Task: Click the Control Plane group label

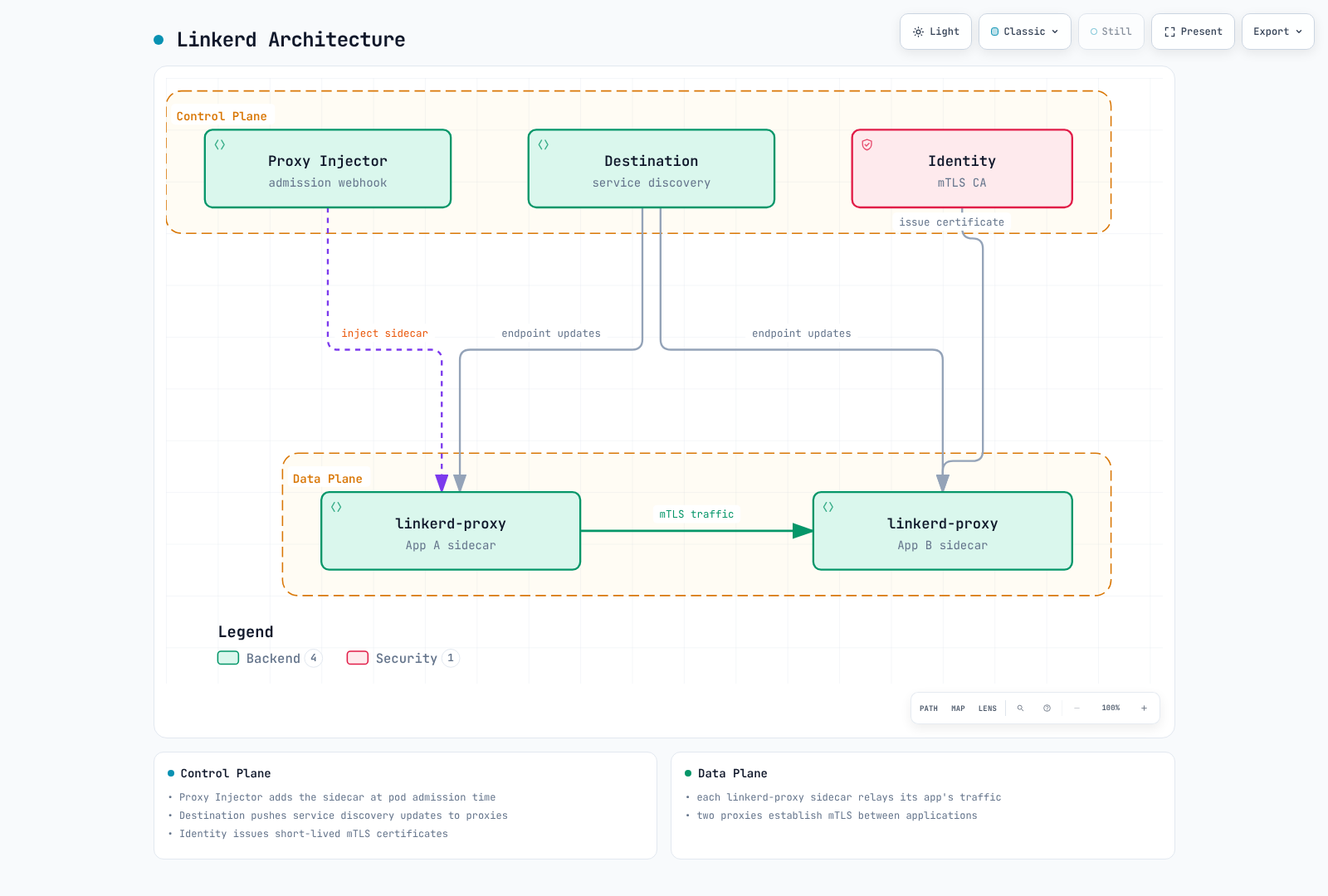Action: (x=222, y=116)
